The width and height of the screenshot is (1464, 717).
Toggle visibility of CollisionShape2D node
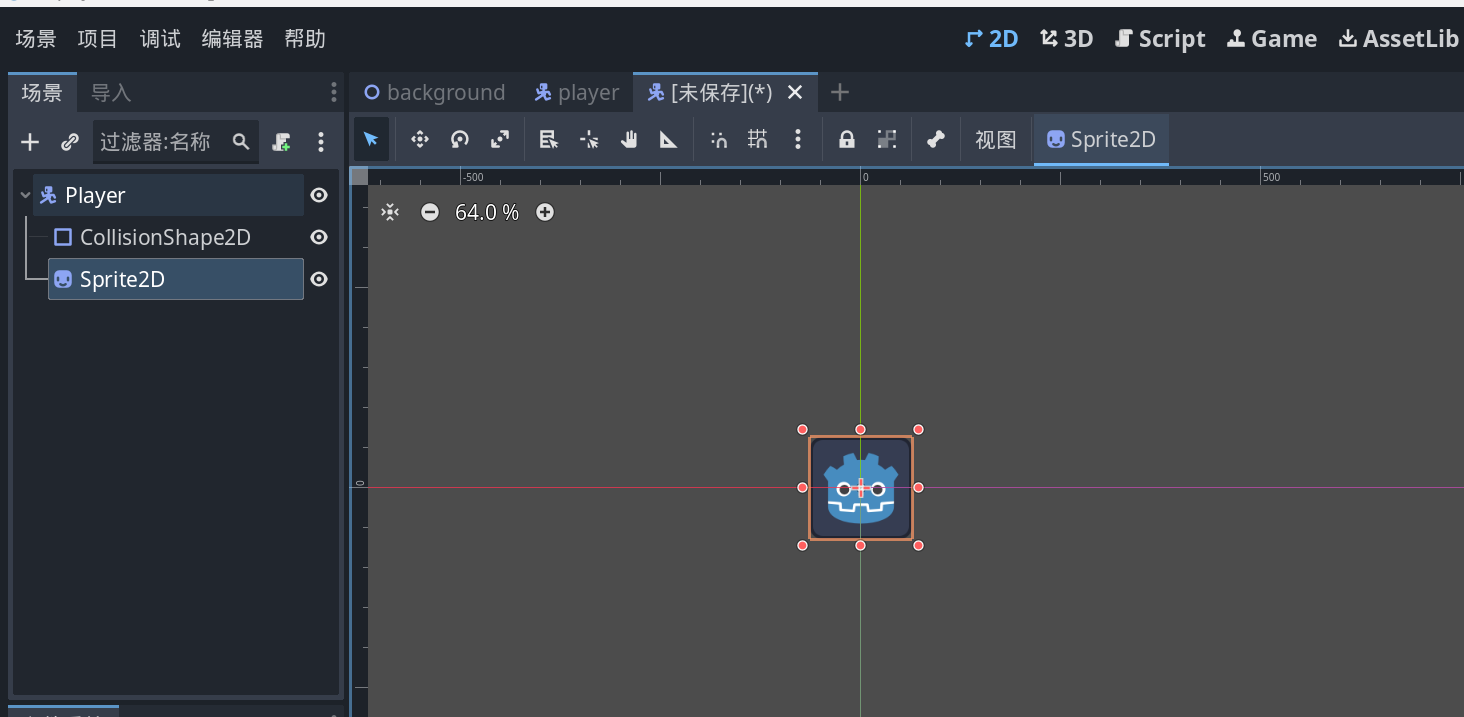coord(319,237)
